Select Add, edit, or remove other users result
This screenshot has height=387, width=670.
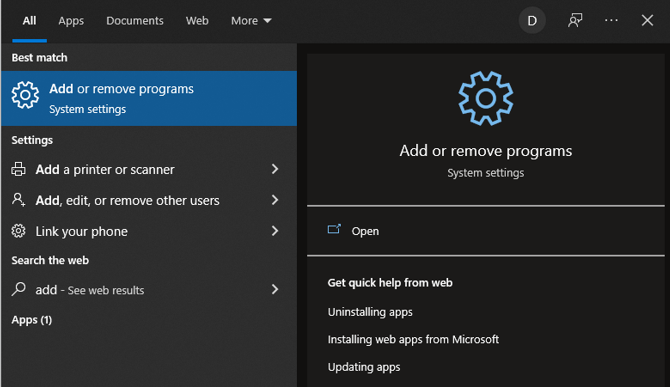click(149, 200)
